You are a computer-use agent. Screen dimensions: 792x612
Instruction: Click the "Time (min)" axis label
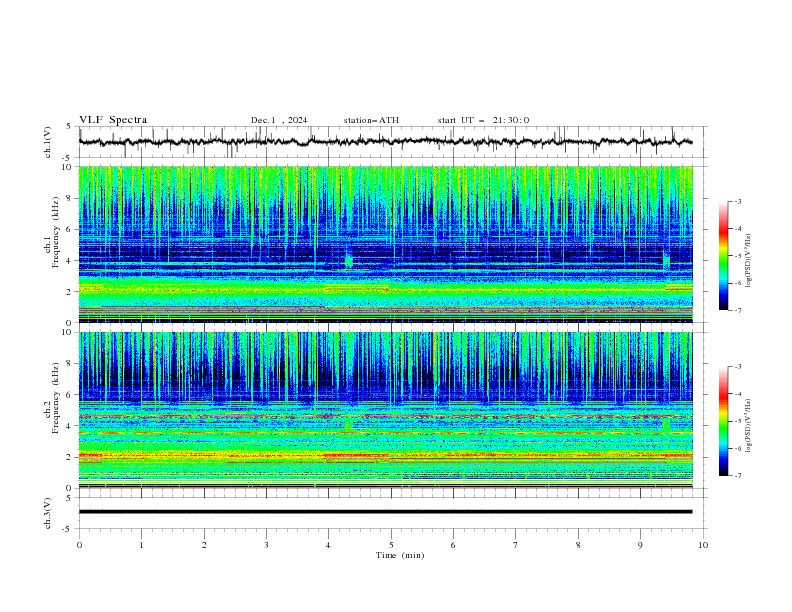pos(400,555)
